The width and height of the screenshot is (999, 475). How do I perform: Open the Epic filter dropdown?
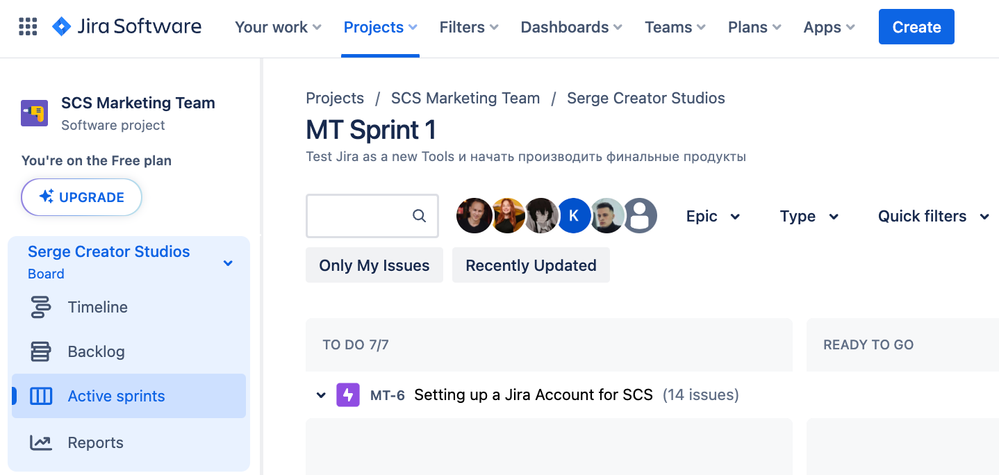click(713, 216)
